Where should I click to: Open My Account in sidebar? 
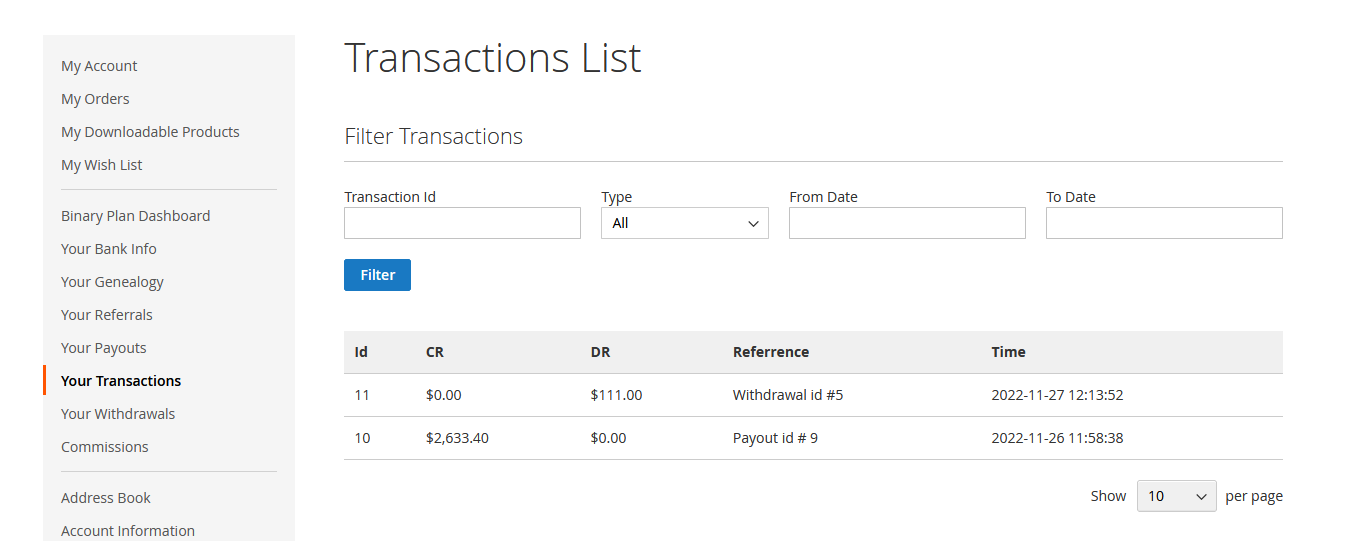click(x=99, y=66)
